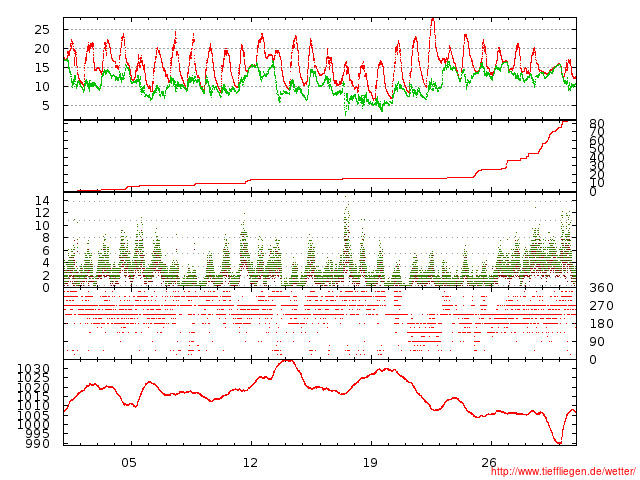
Task: Select the "25" label on the temperature chart
Action: coord(42,30)
